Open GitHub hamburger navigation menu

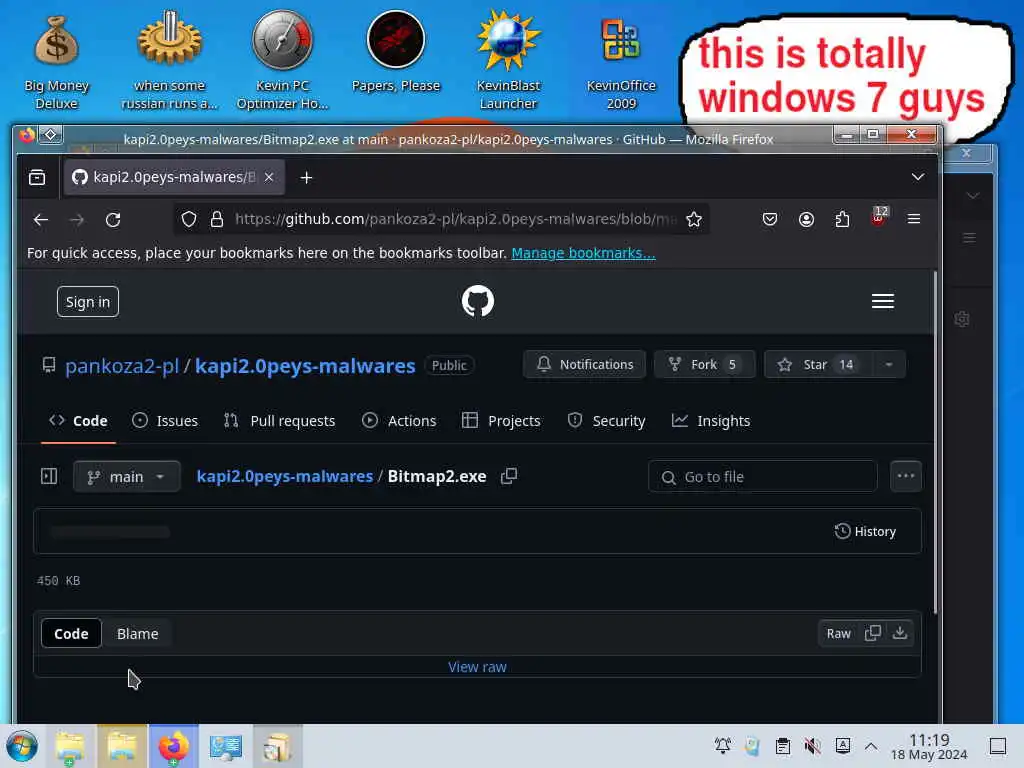(x=882, y=301)
